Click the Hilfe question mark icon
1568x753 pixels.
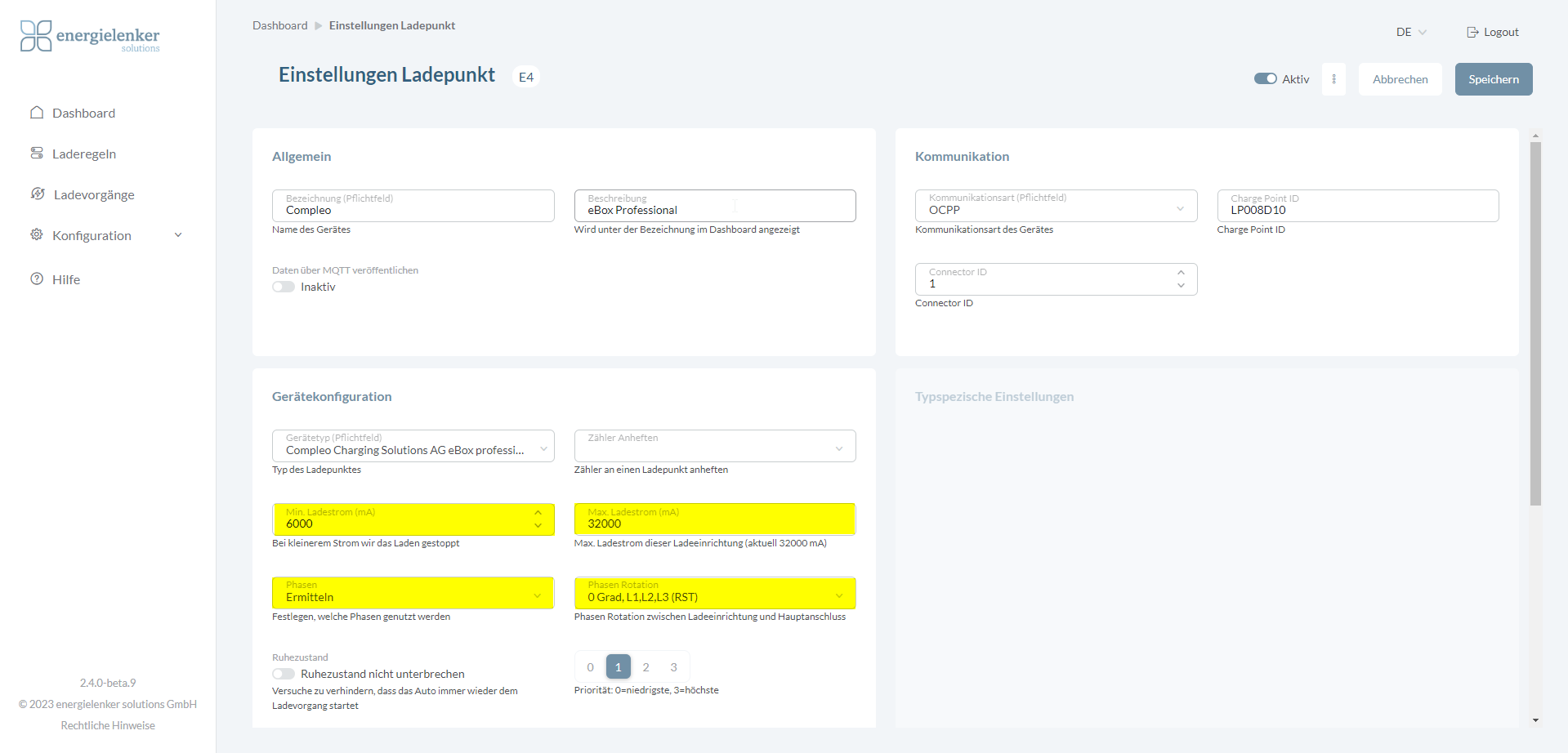[37, 279]
